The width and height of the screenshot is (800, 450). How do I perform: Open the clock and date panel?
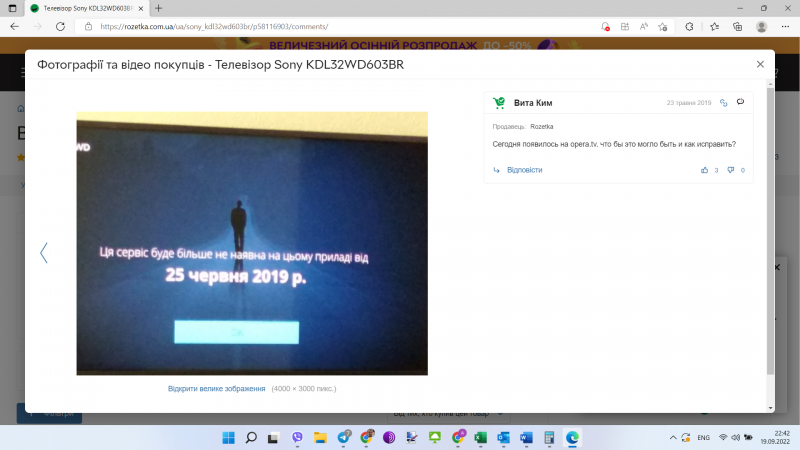775,438
